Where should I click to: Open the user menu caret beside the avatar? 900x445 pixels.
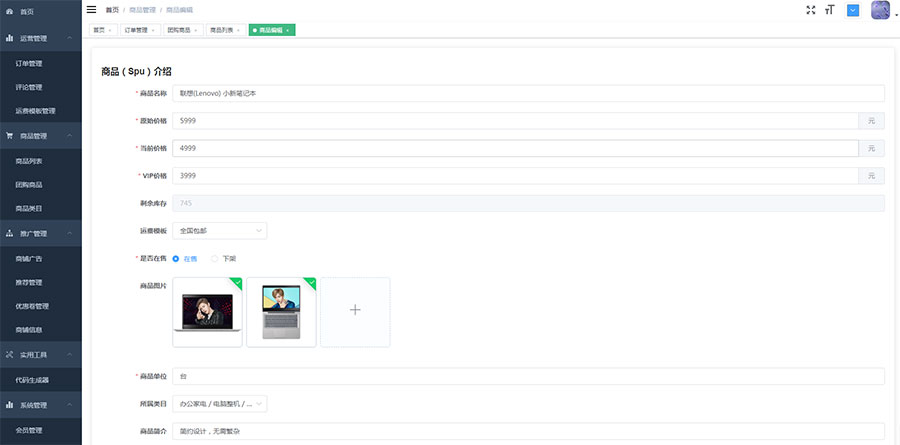click(x=896, y=14)
